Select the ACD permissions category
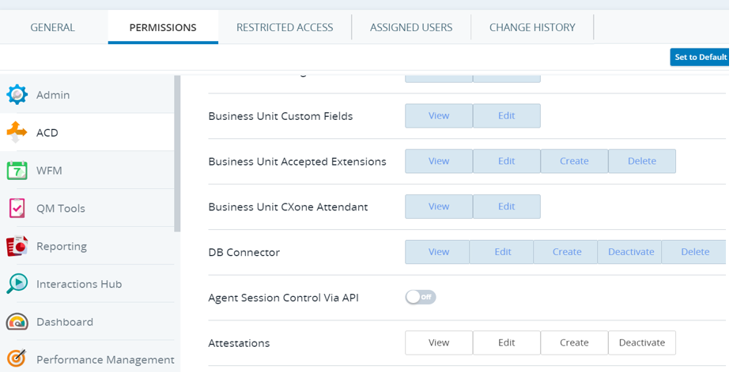The height and width of the screenshot is (372, 733). pos(87,132)
